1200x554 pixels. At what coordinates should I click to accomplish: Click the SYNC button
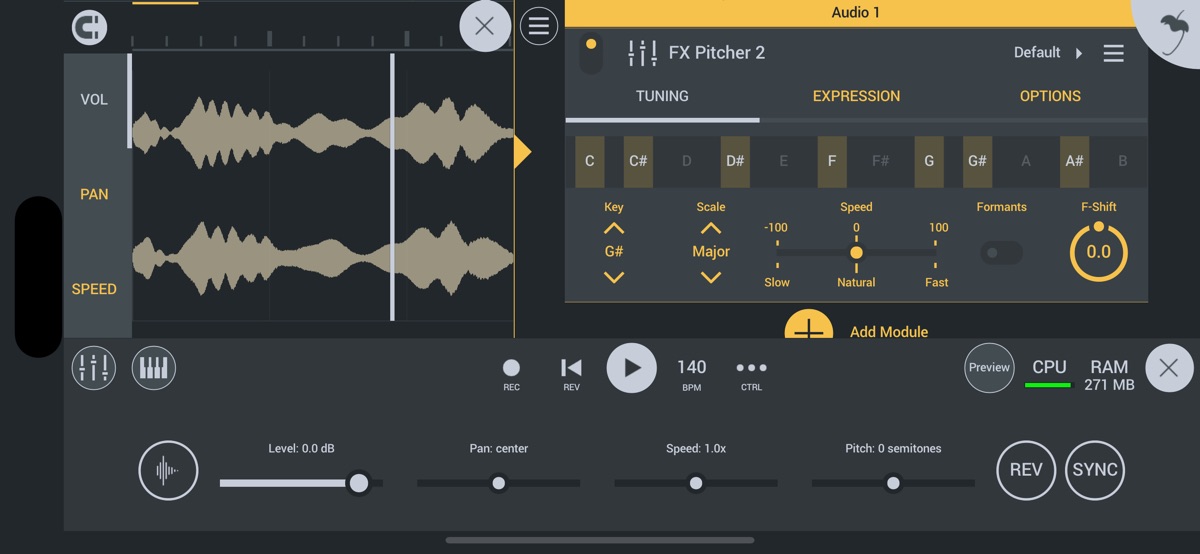click(1094, 470)
